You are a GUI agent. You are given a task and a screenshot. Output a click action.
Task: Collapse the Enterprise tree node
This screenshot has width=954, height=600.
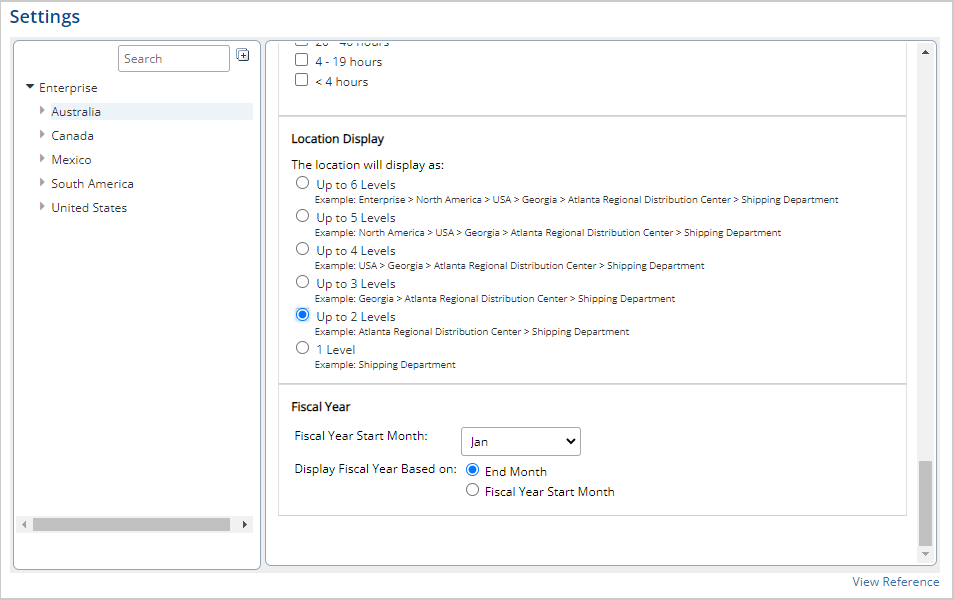(x=30, y=87)
